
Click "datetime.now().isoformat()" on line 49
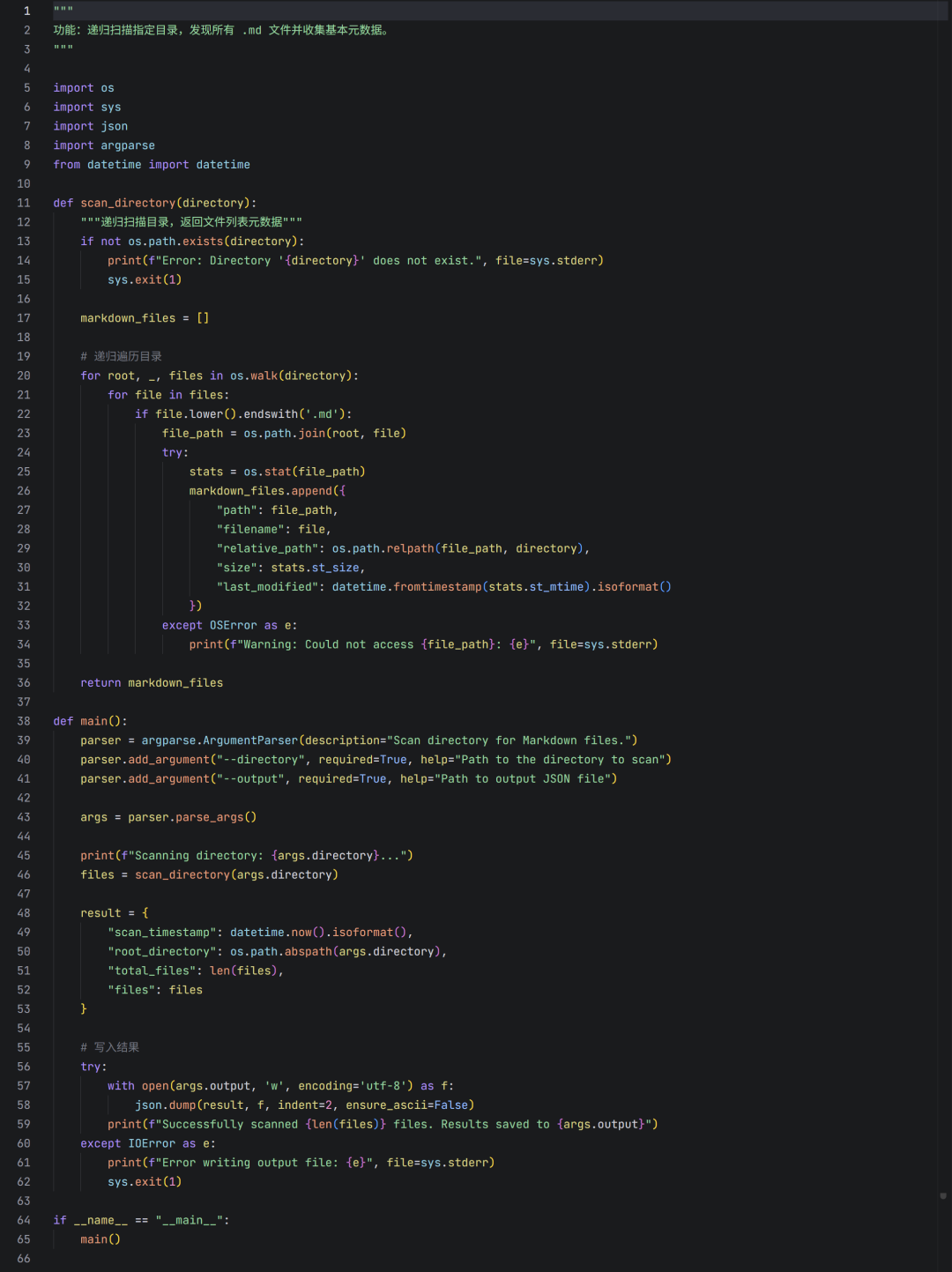[x=318, y=933]
